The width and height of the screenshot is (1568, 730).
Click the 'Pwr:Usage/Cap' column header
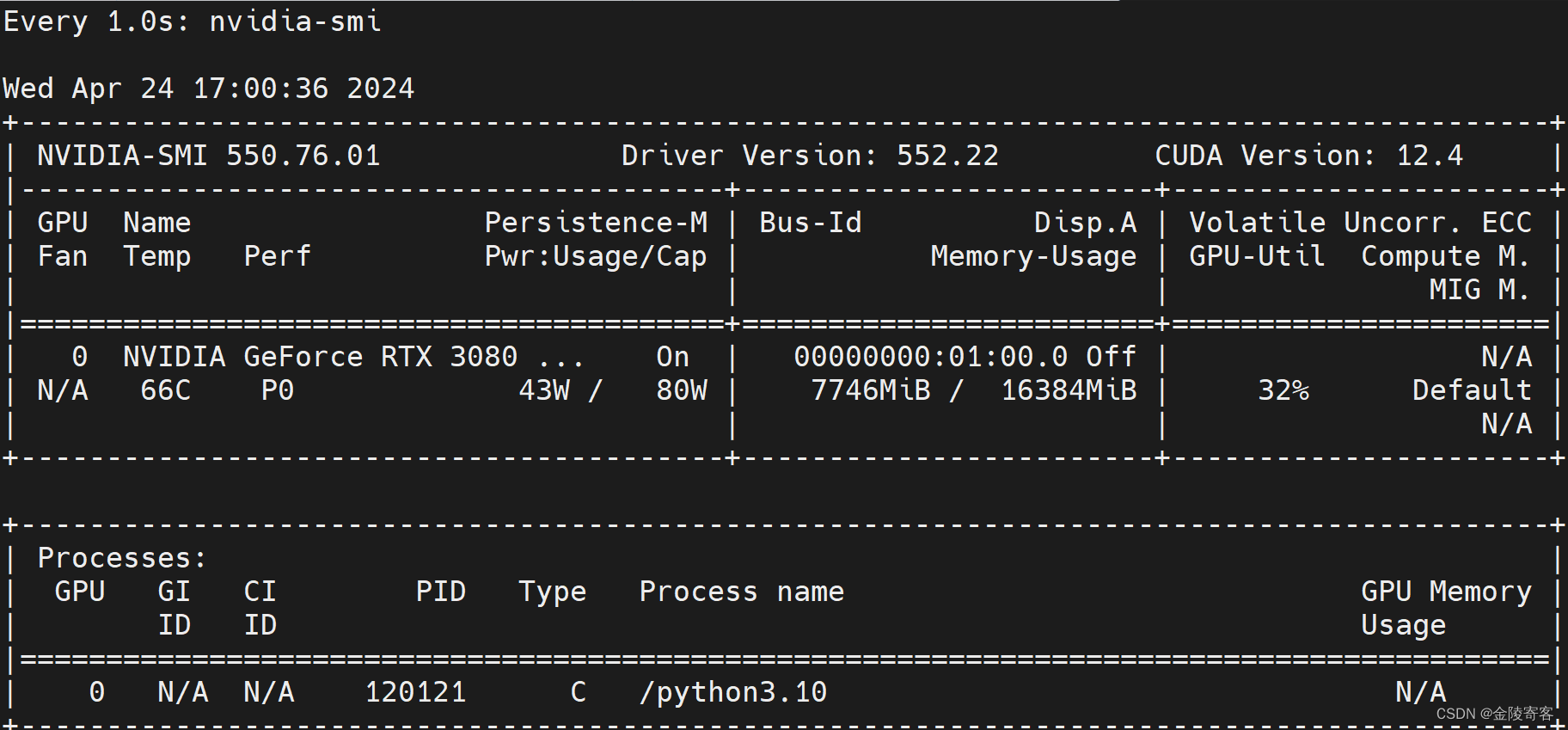point(596,256)
